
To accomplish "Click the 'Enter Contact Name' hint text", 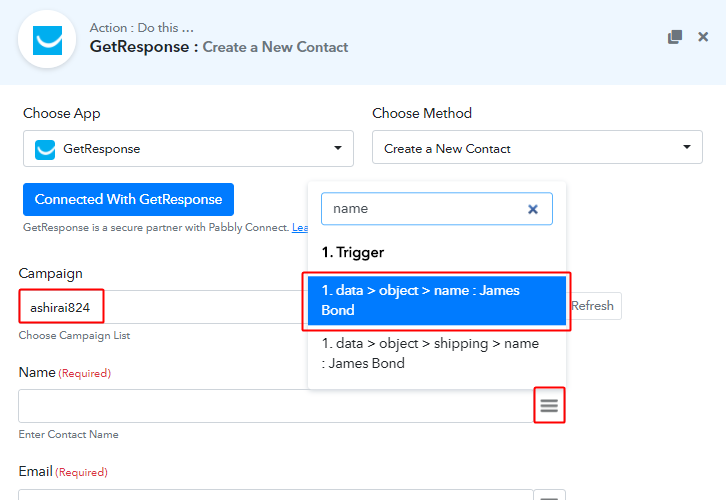I will (x=69, y=435).
